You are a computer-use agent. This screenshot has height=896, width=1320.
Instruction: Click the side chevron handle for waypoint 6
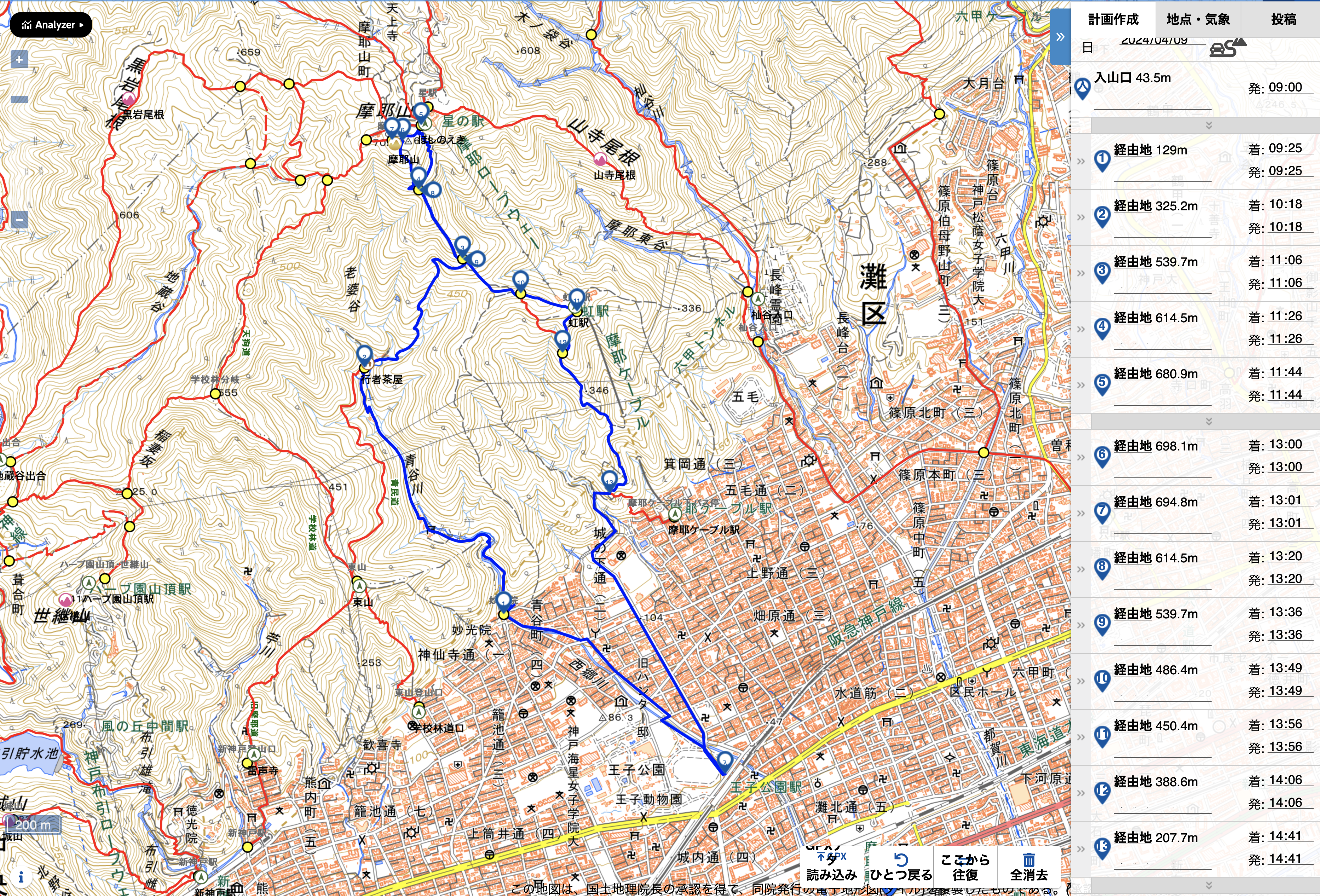point(1081,457)
